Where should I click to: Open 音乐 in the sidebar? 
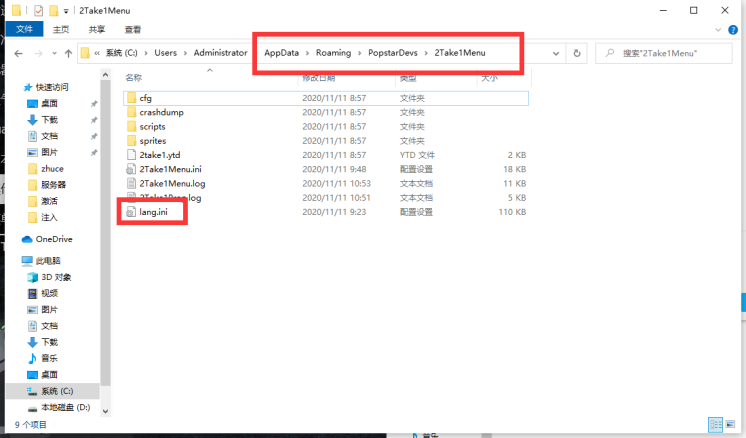tap(43, 358)
